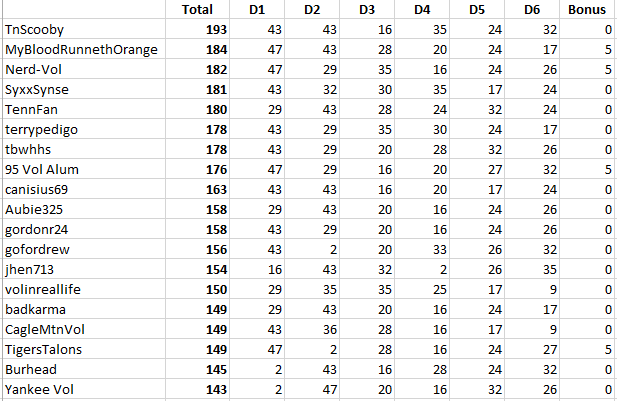Image resolution: width=617 pixels, height=401 pixels.
Task: Select the 95 Vol Alum cell
Action: [x=43, y=169]
